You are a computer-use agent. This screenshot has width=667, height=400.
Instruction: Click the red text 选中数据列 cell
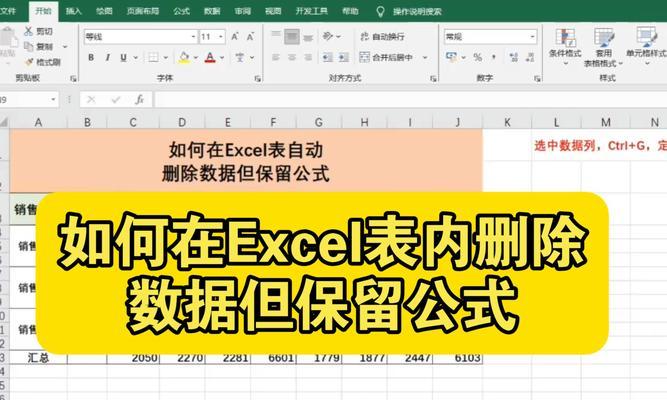click(600, 146)
